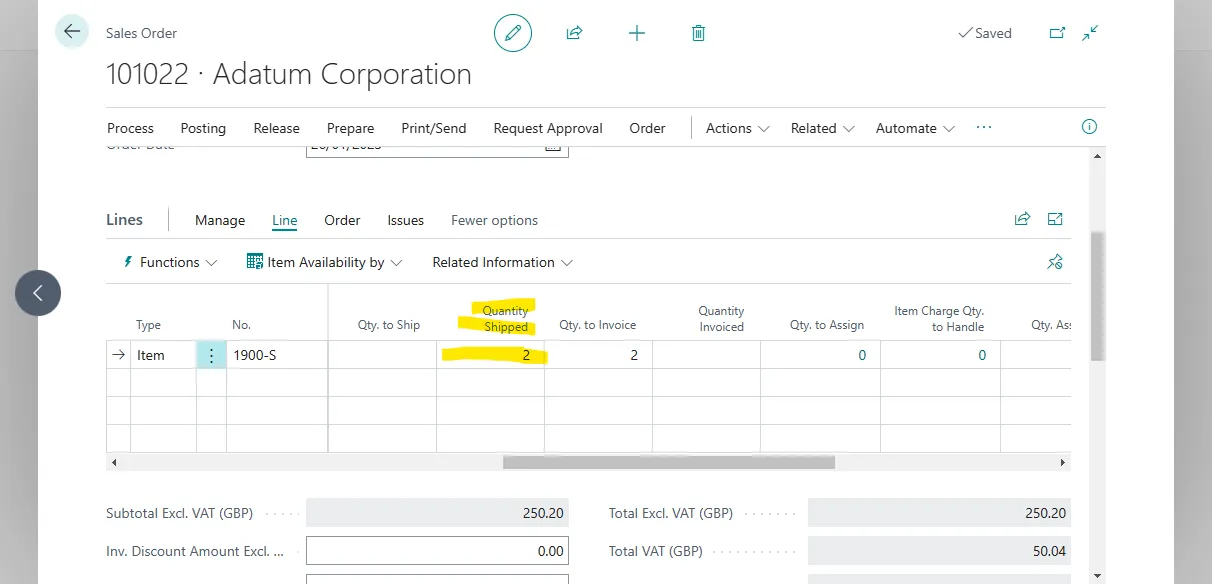Click the Saved status indicator
The height and width of the screenshot is (584, 1212).
point(985,33)
